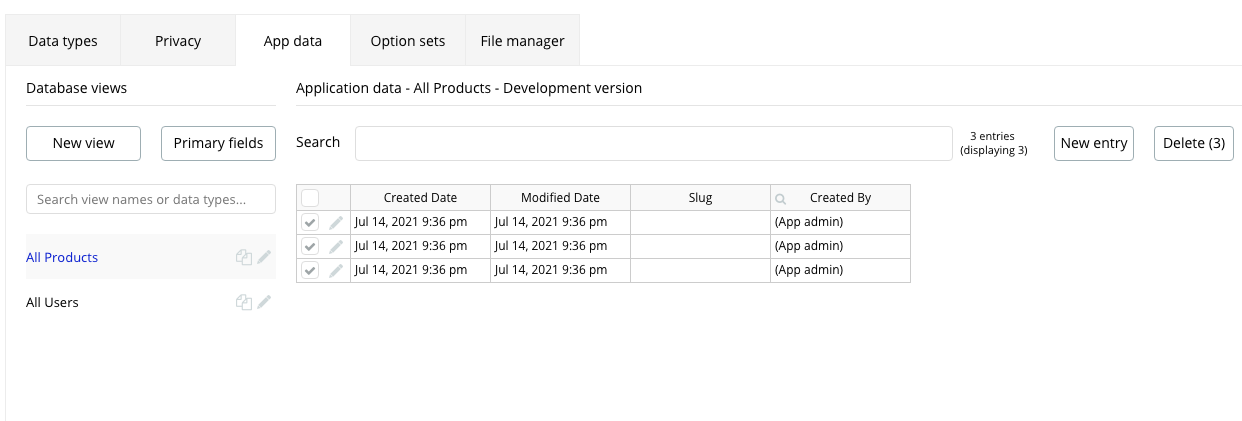This screenshot has height=421, width=1242.
Task: Click the Delete (3) button
Action: (x=1194, y=143)
